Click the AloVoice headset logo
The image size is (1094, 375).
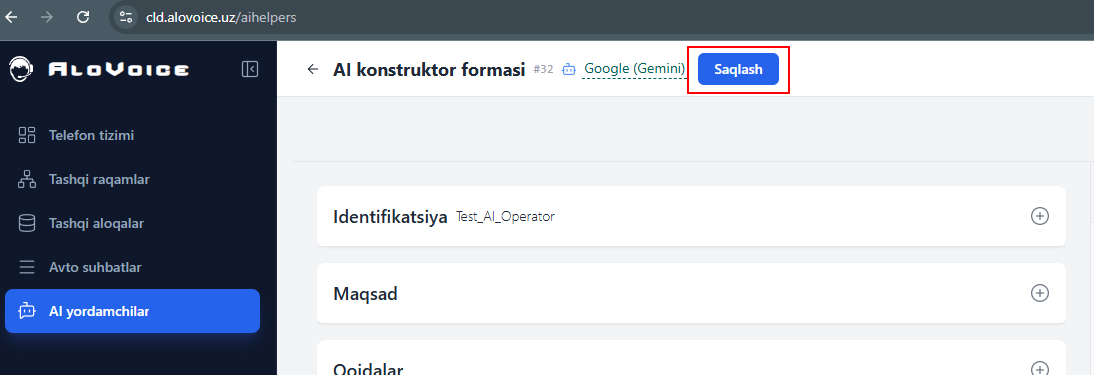pos(21,69)
